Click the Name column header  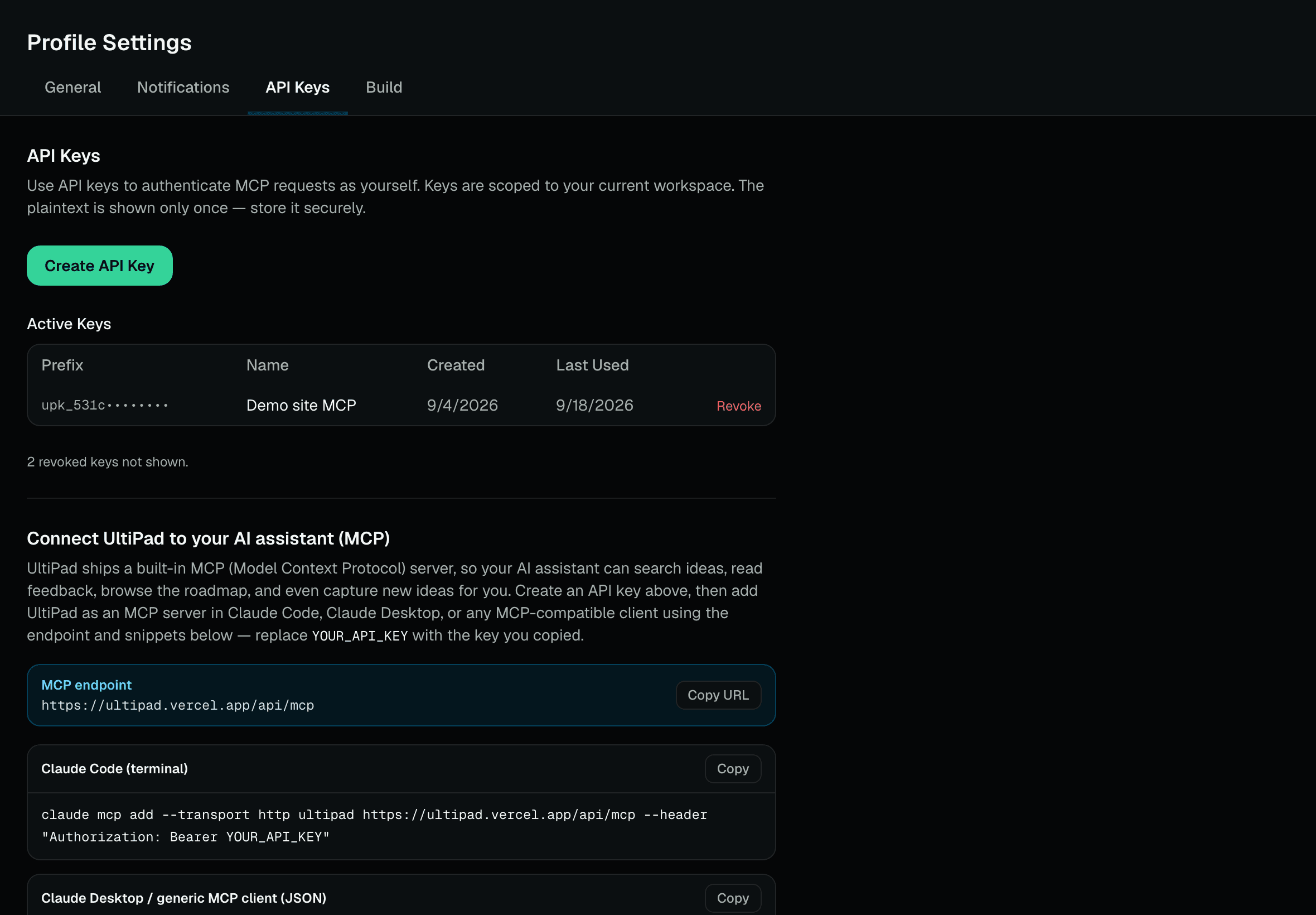pos(268,365)
